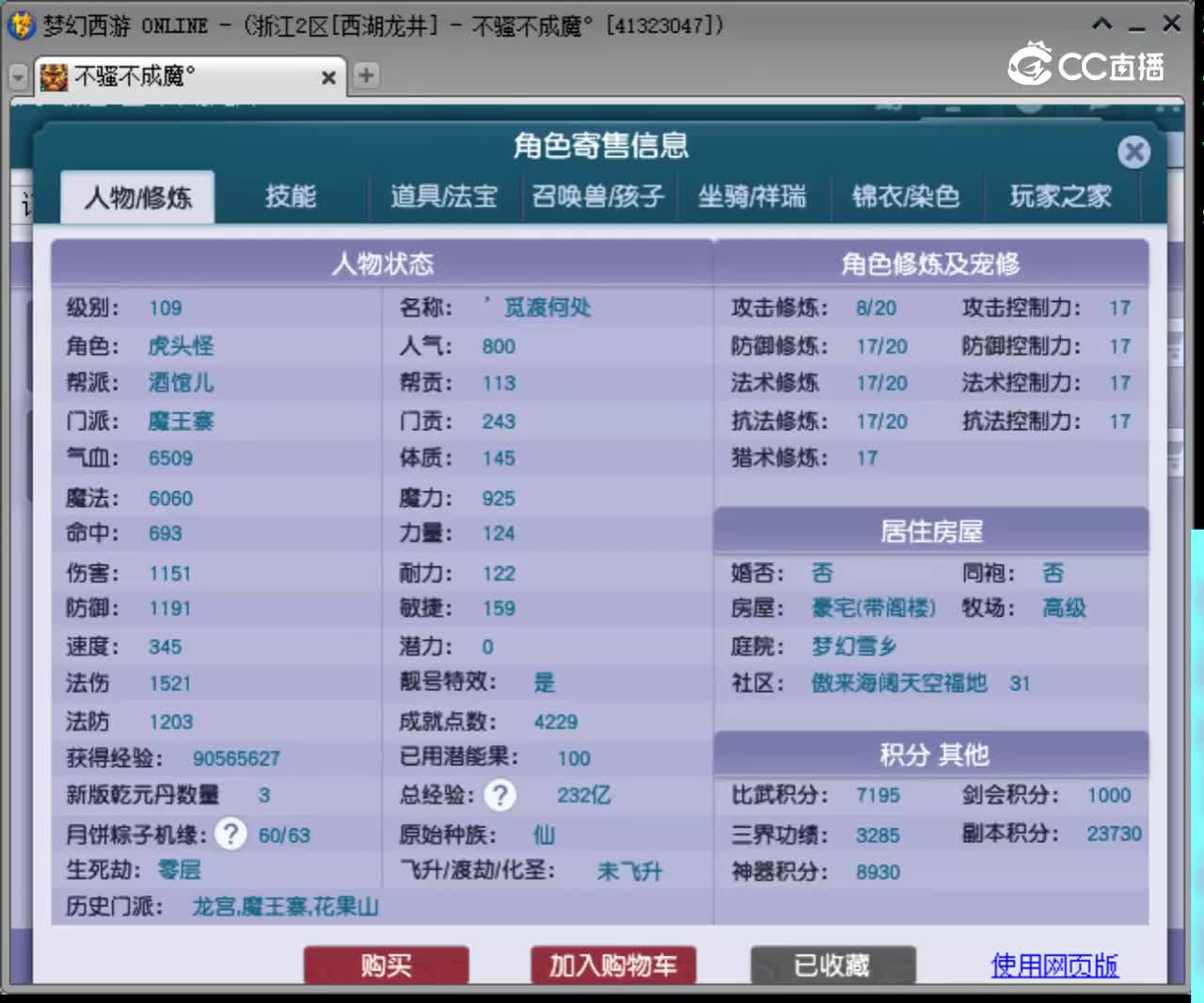Click the 帮派 value 酒馆儿
This screenshot has height=1003, width=1204.
tap(181, 382)
